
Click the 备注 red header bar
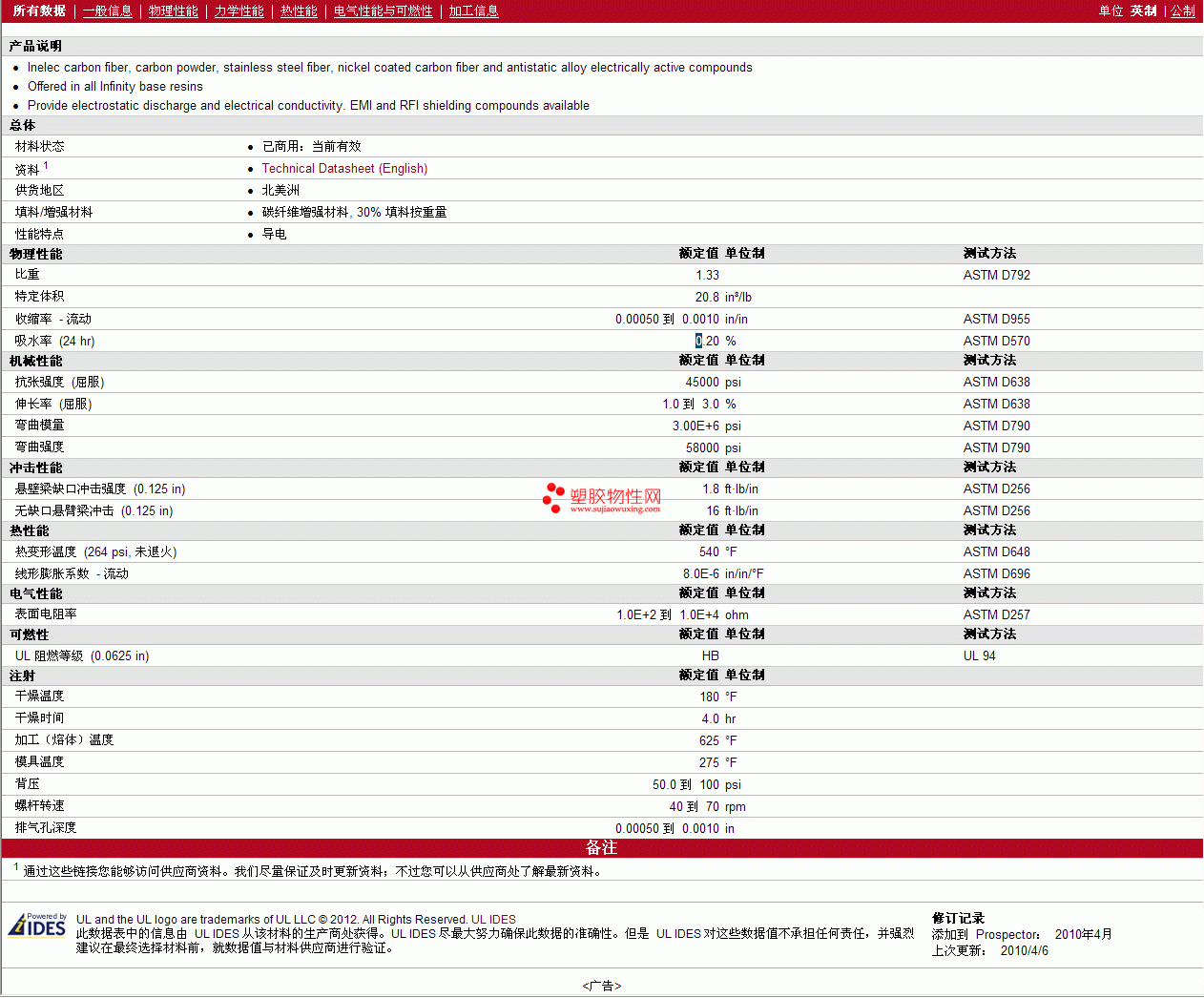tap(602, 848)
